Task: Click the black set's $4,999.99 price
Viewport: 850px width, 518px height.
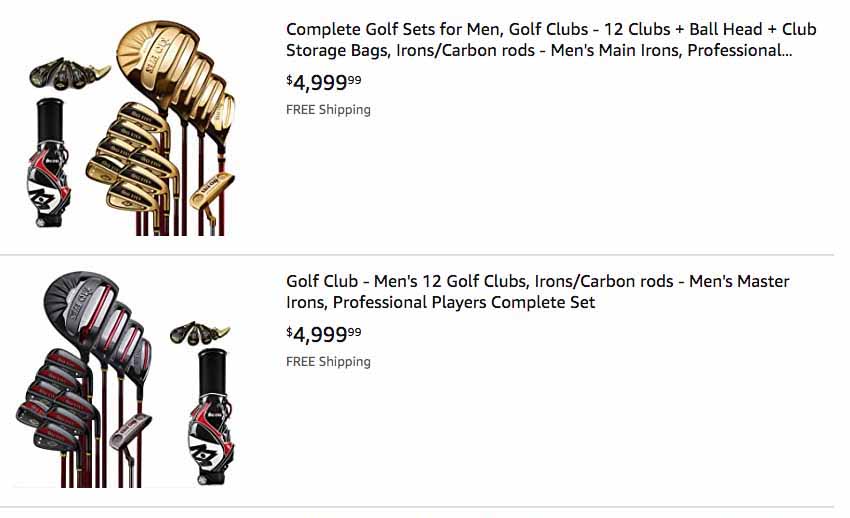Action: click(324, 334)
